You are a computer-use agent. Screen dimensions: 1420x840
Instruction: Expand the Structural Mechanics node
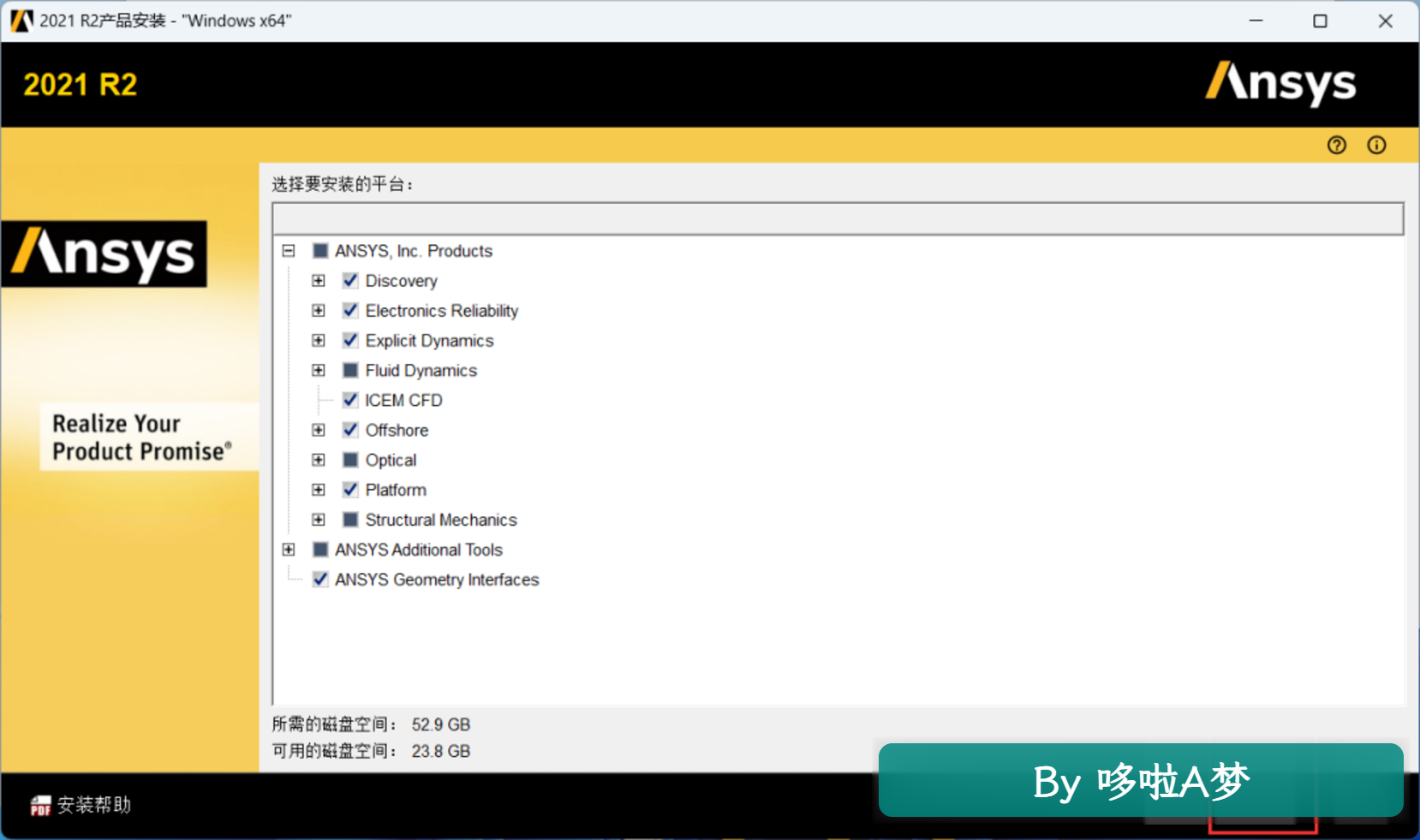click(x=319, y=520)
